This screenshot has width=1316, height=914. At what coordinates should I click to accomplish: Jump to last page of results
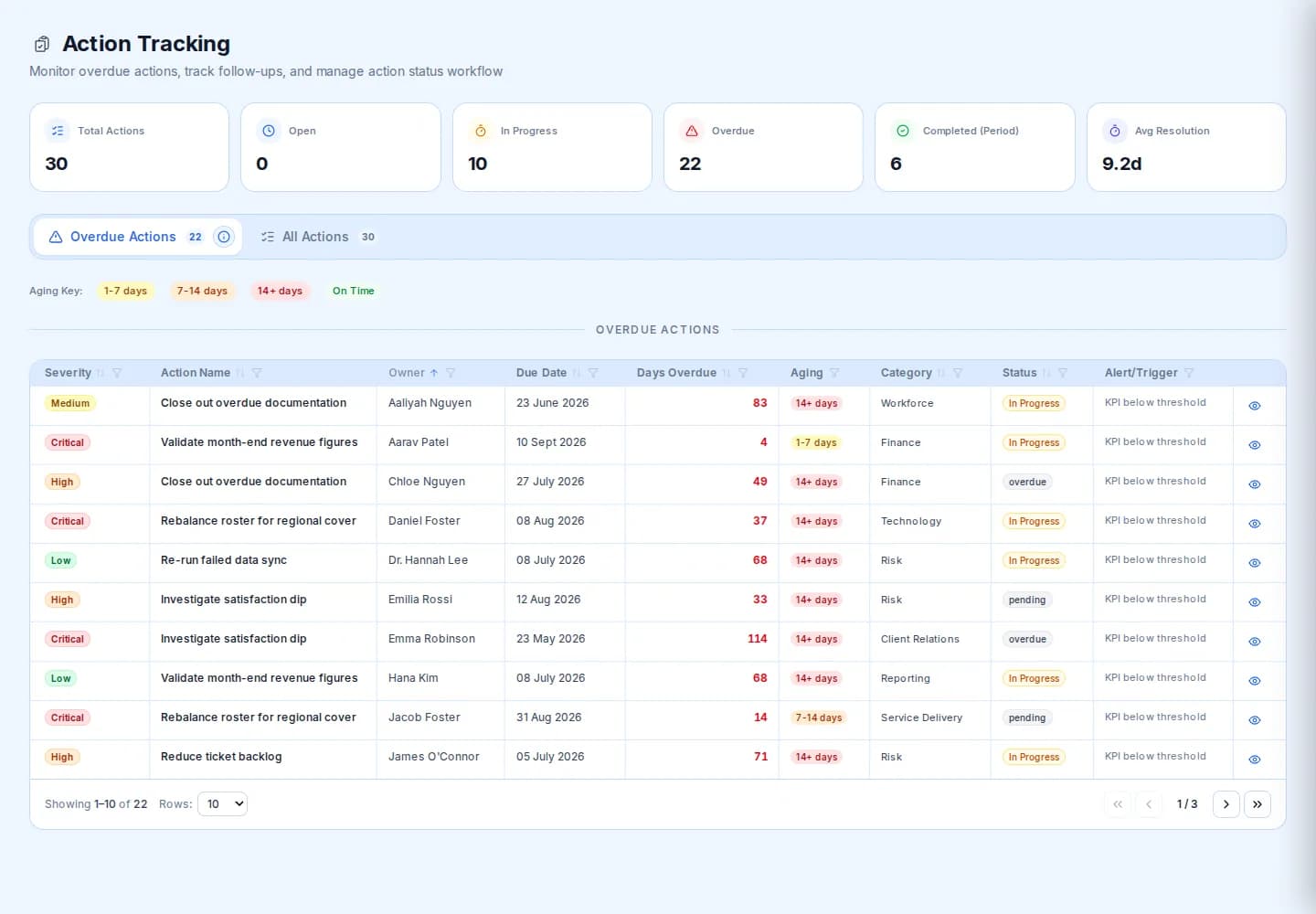[x=1258, y=804]
